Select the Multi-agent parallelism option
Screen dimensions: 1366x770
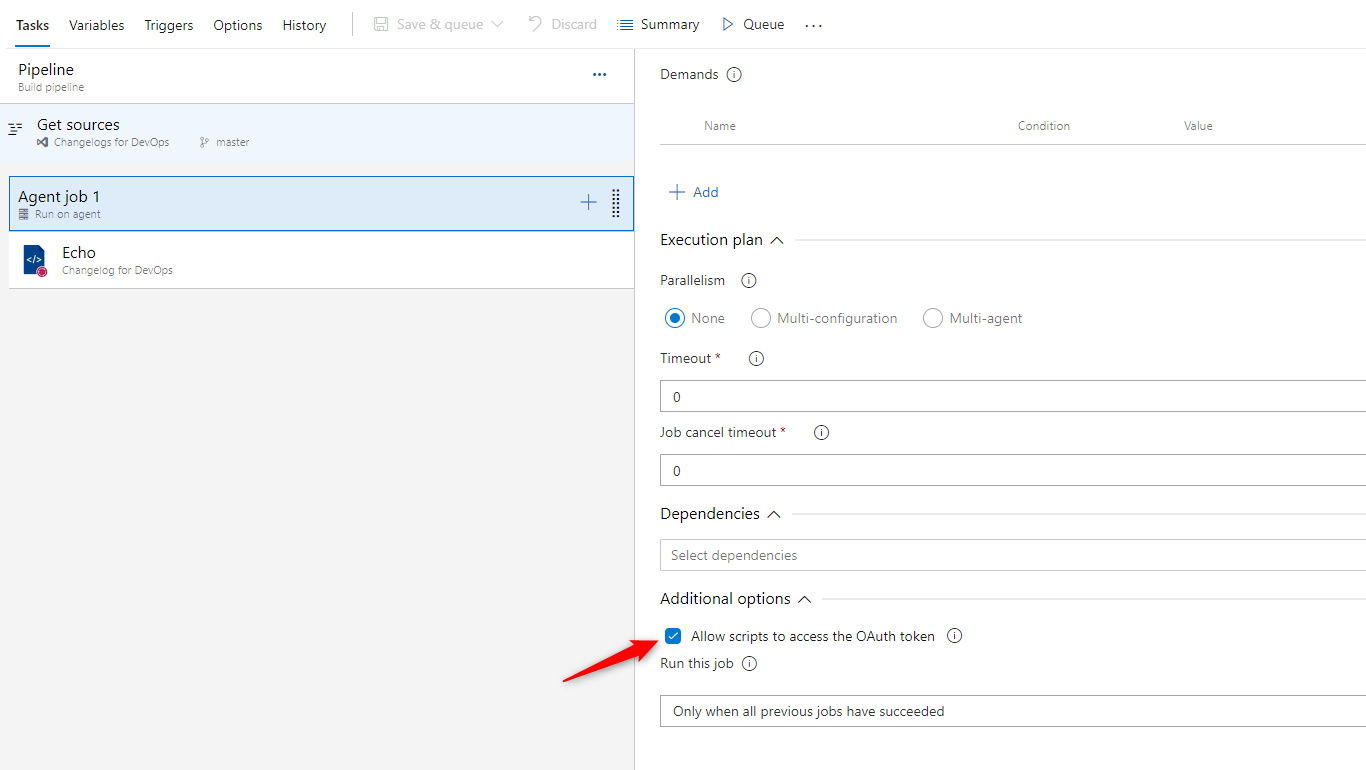click(x=933, y=319)
